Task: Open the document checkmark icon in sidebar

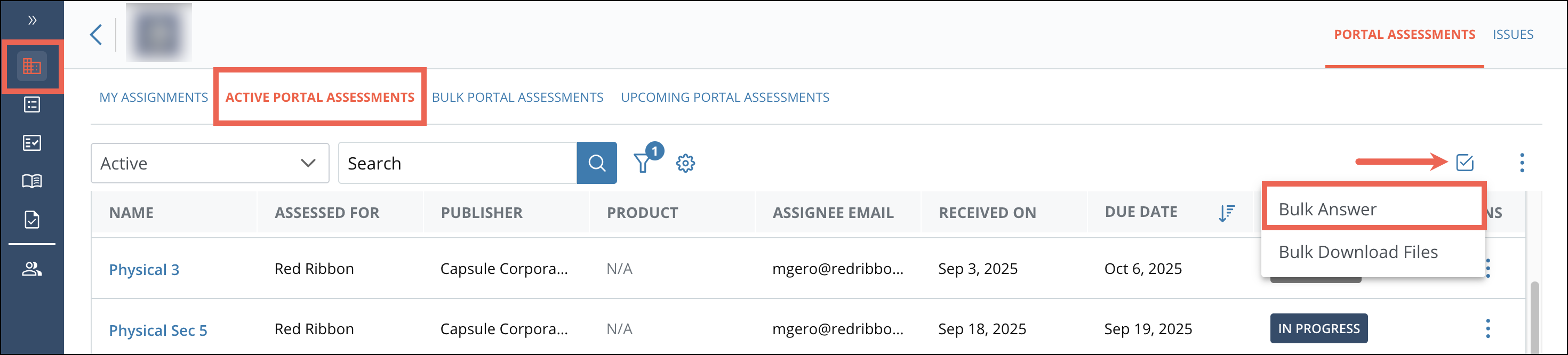Action: pyautogui.click(x=31, y=220)
